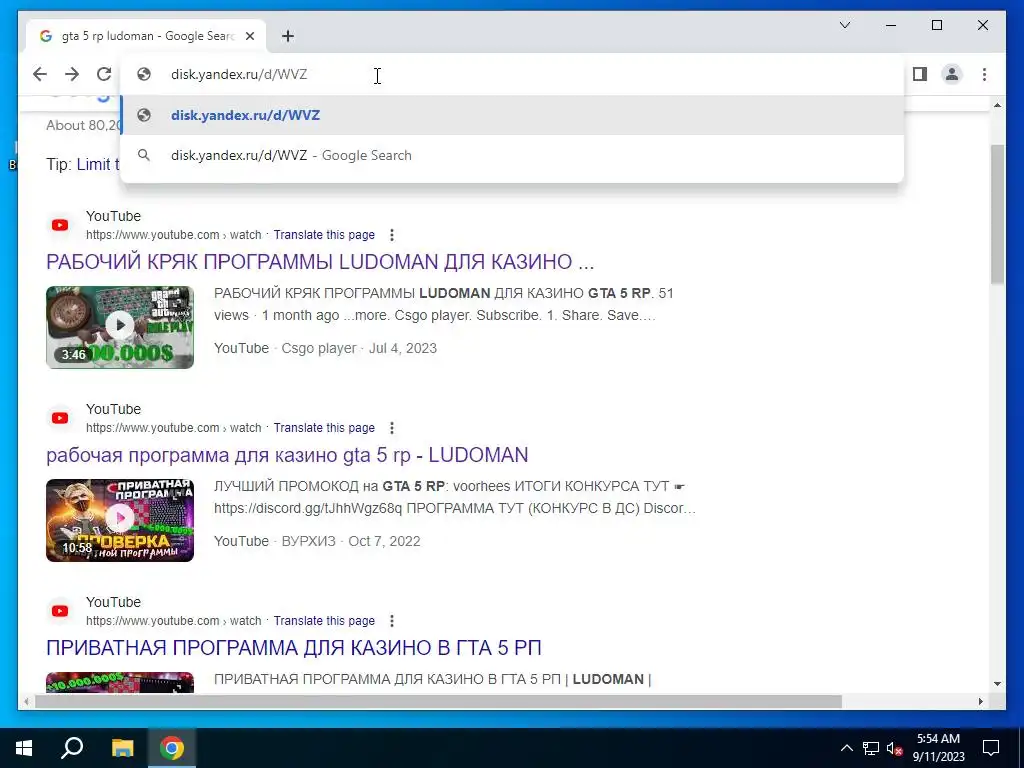Click the scrollbar up arrow

[997, 105]
